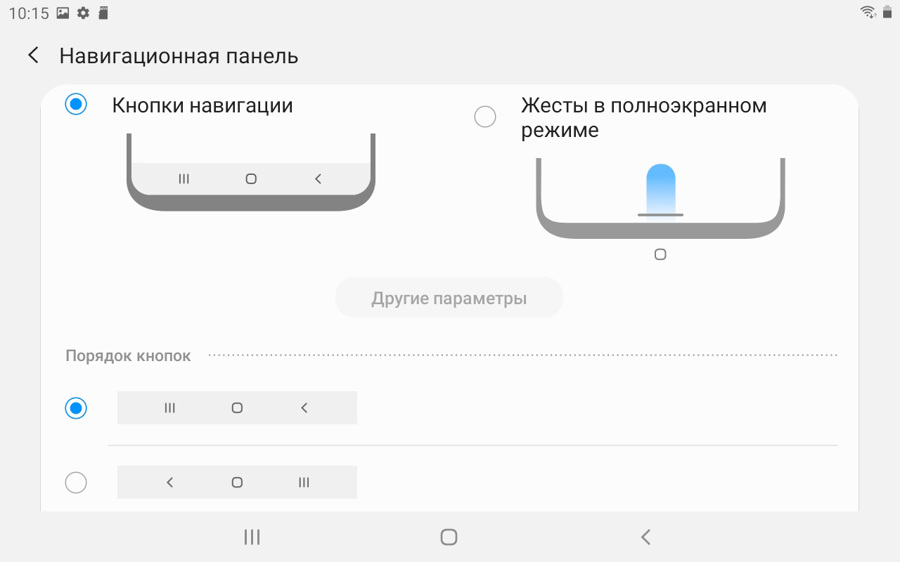Tap the settings gear status bar icon
Image resolution: width=900 pixels, height=562 pixels.
[83, 13]
